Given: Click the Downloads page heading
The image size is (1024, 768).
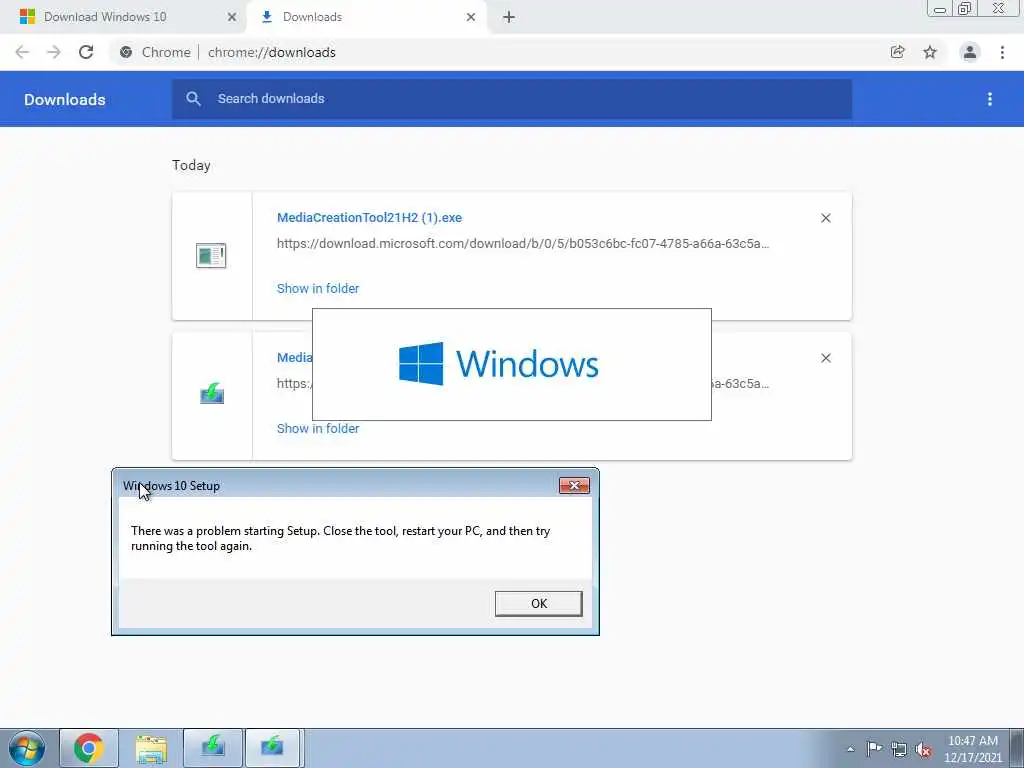Looking at the screenshot, I should (65, 99).
